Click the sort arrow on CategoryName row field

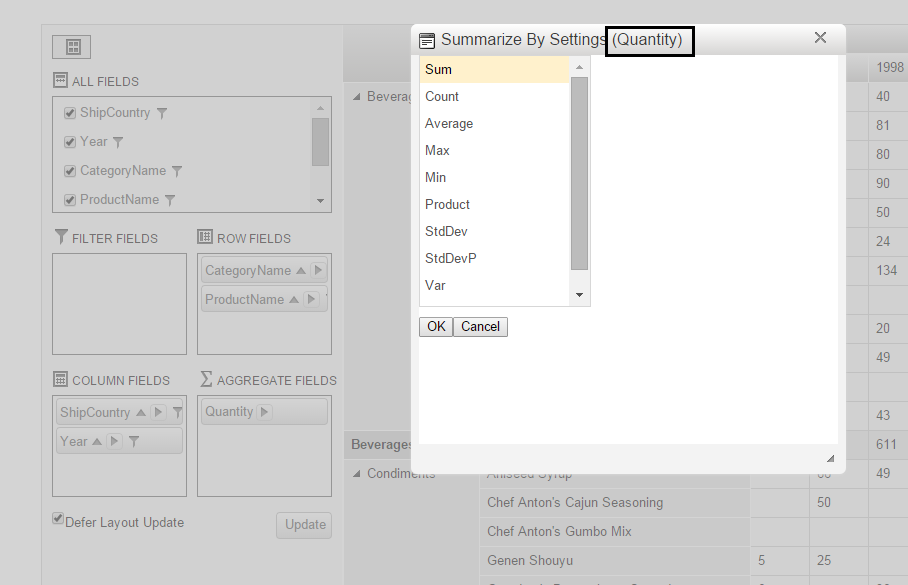[301, 270]
